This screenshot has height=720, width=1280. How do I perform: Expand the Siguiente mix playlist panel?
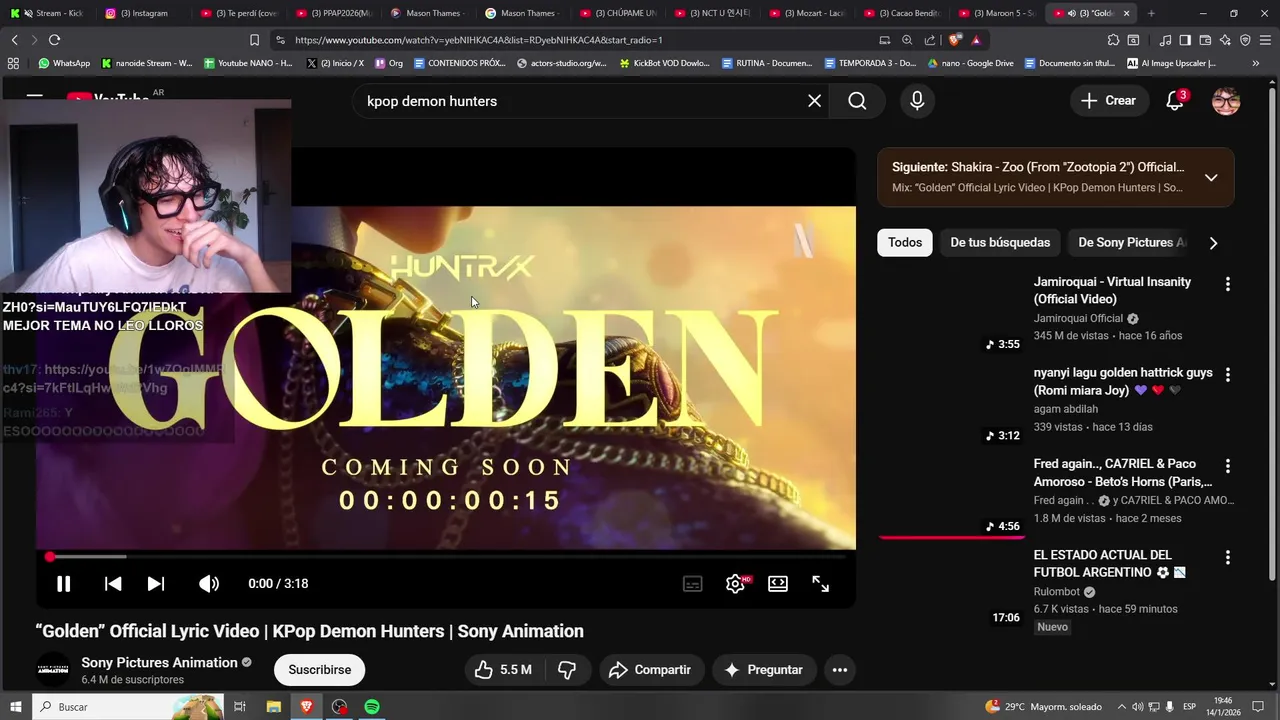[1211, 178]
